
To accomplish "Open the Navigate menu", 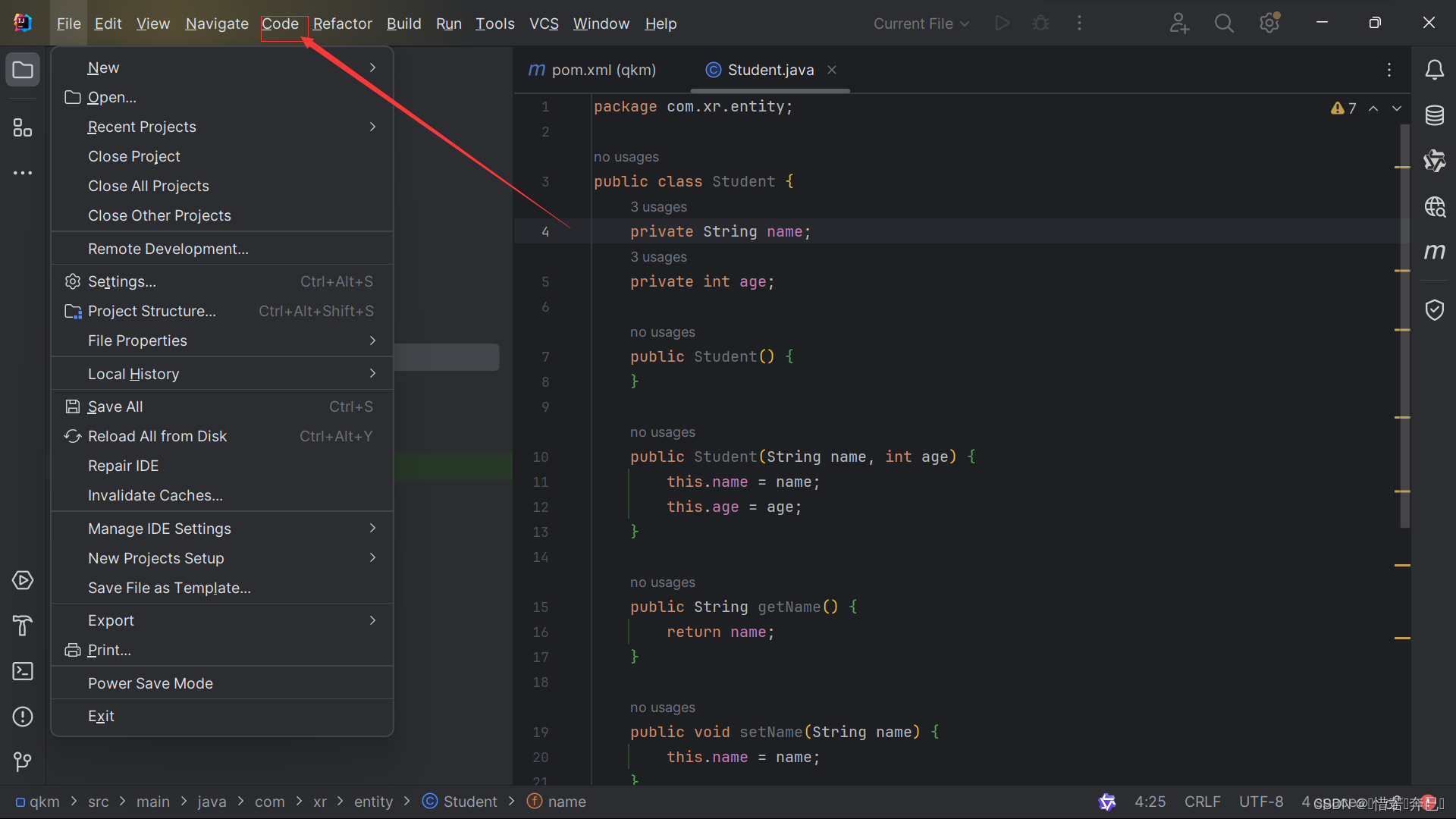I will [x=217, y=24].
